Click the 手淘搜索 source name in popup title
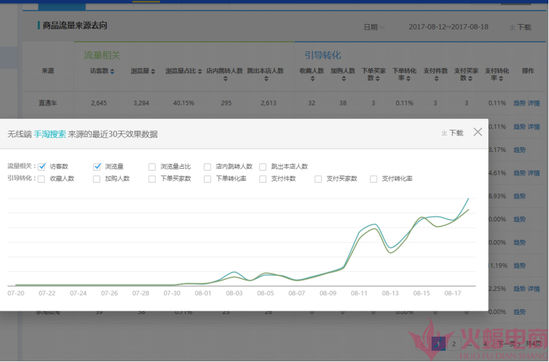The width and height of the screenshot is (549, 362). click(50, 134)
